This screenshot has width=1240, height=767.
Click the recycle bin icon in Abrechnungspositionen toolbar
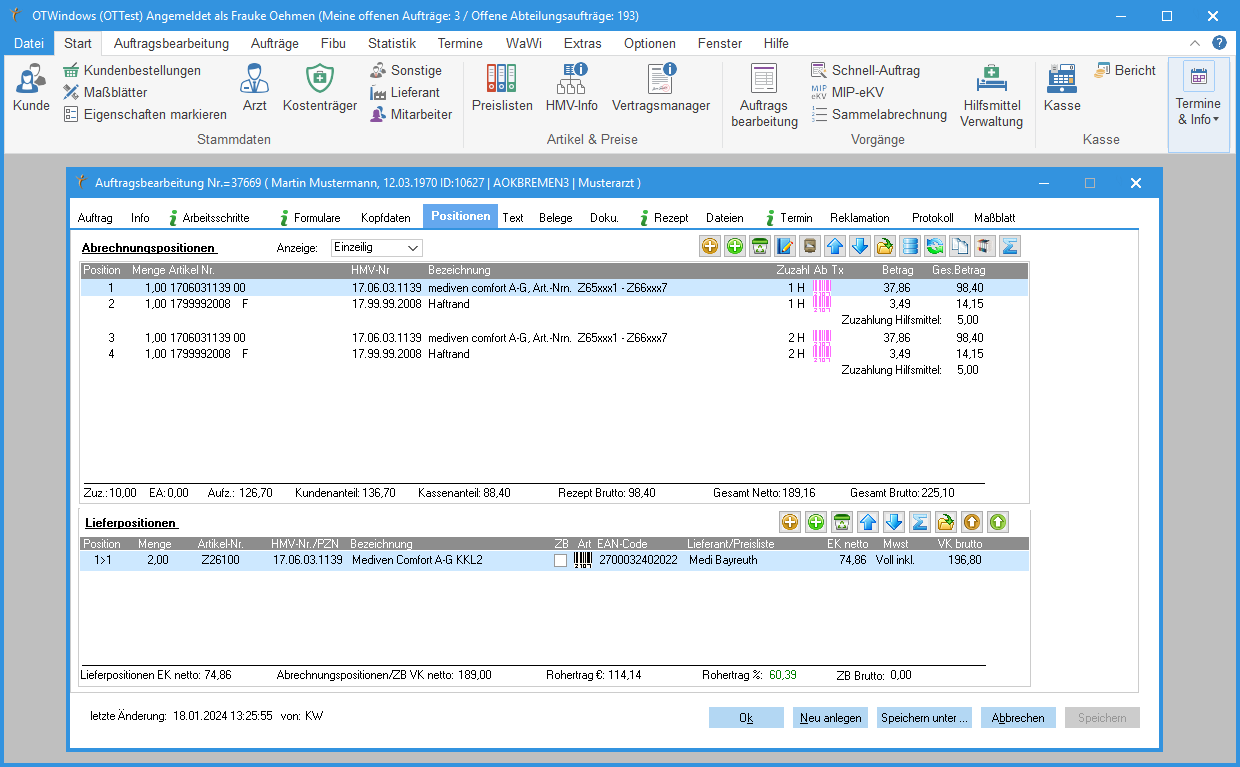pos(760,246)
